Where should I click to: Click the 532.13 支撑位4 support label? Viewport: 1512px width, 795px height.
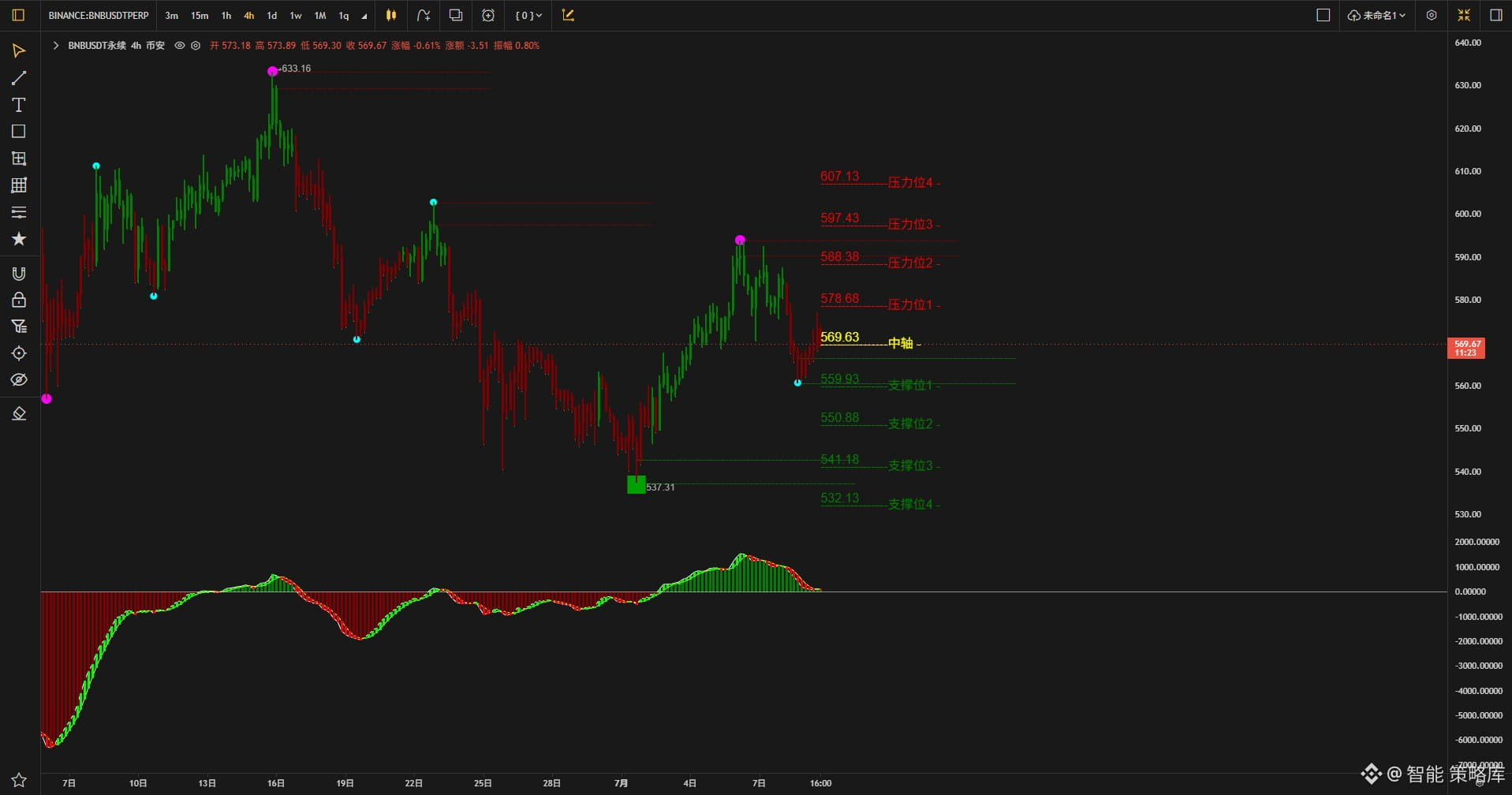tap(879, 501)
